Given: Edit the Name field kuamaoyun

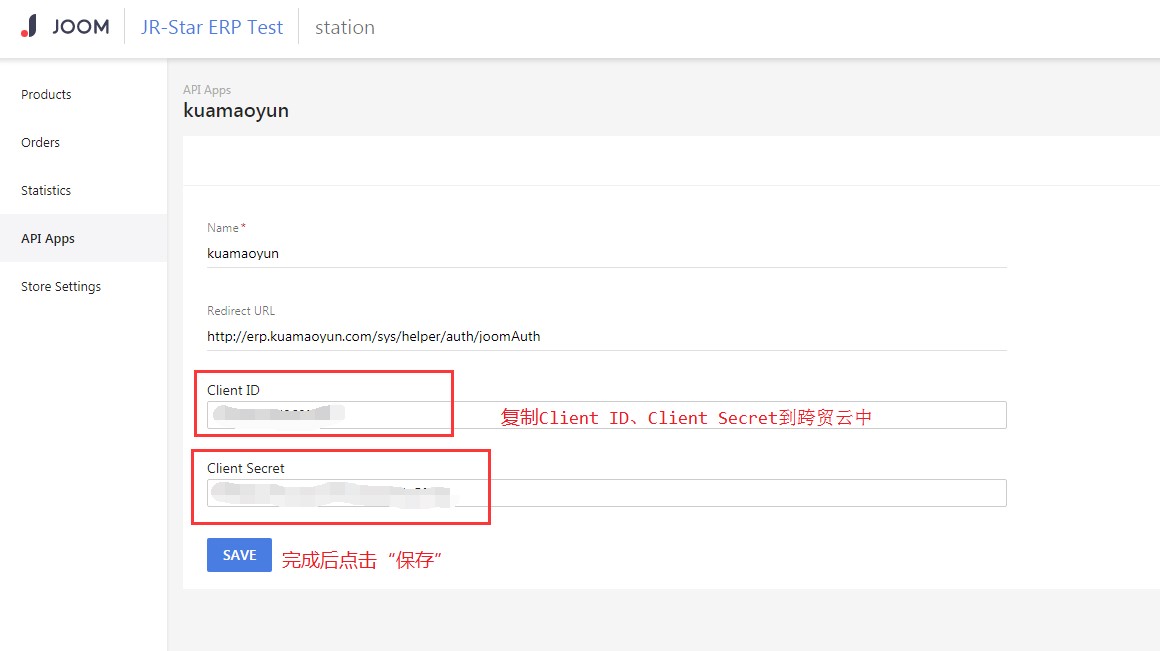Looking at the screenshot, I should point(607,254).
